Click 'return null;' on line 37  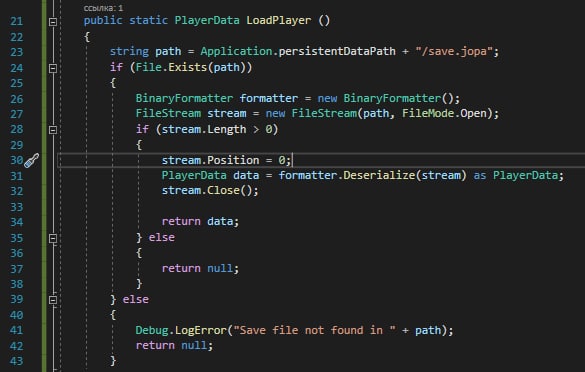click(x=200, y=268)
